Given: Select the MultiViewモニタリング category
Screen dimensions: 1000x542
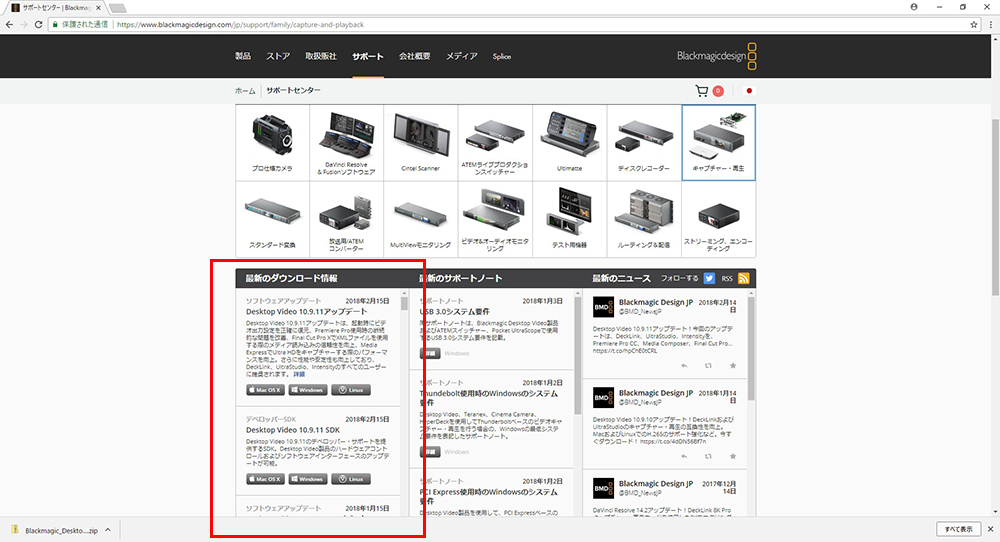Looking at the screenshot, I should point(420,219).
